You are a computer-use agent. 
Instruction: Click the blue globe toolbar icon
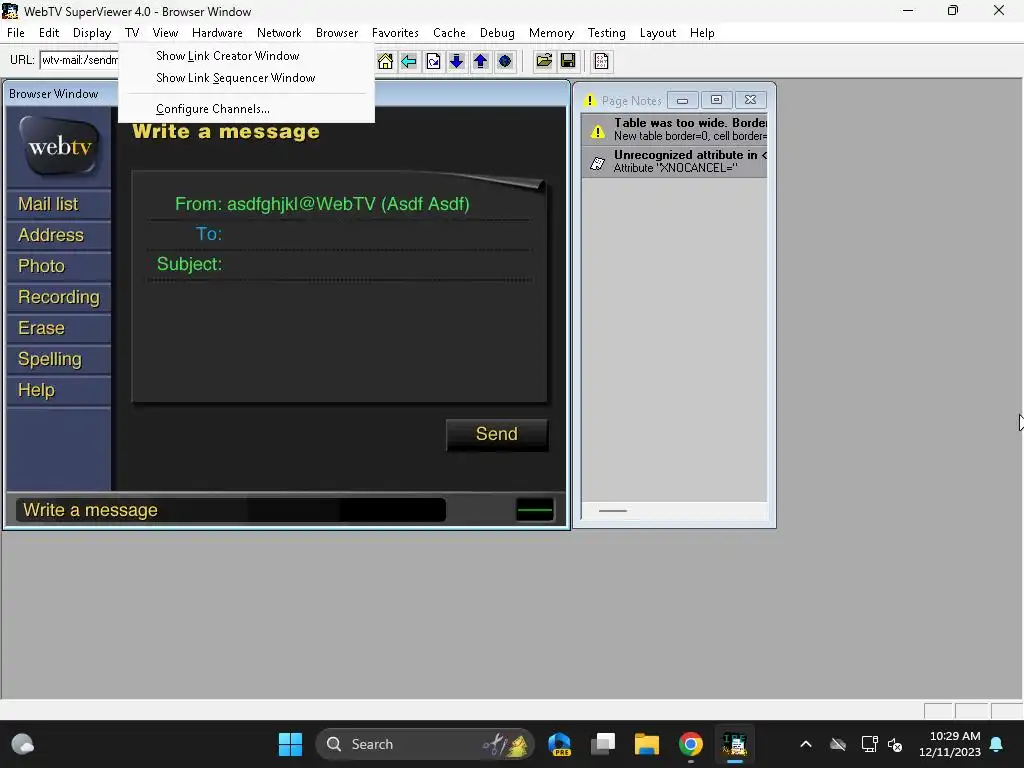coord(505,61)
